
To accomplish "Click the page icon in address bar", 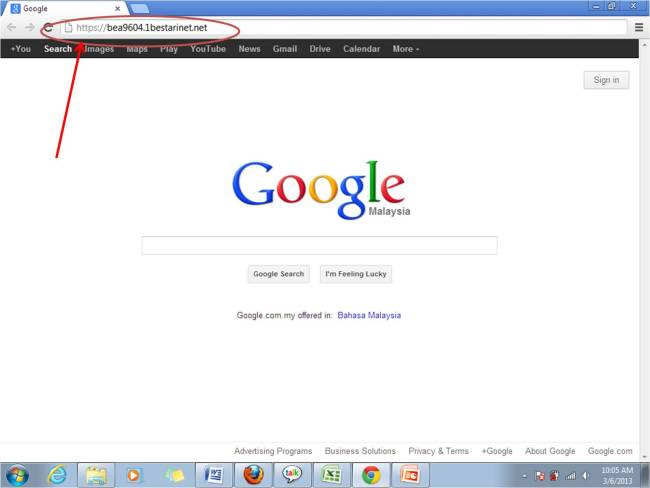I will (69, 28).
